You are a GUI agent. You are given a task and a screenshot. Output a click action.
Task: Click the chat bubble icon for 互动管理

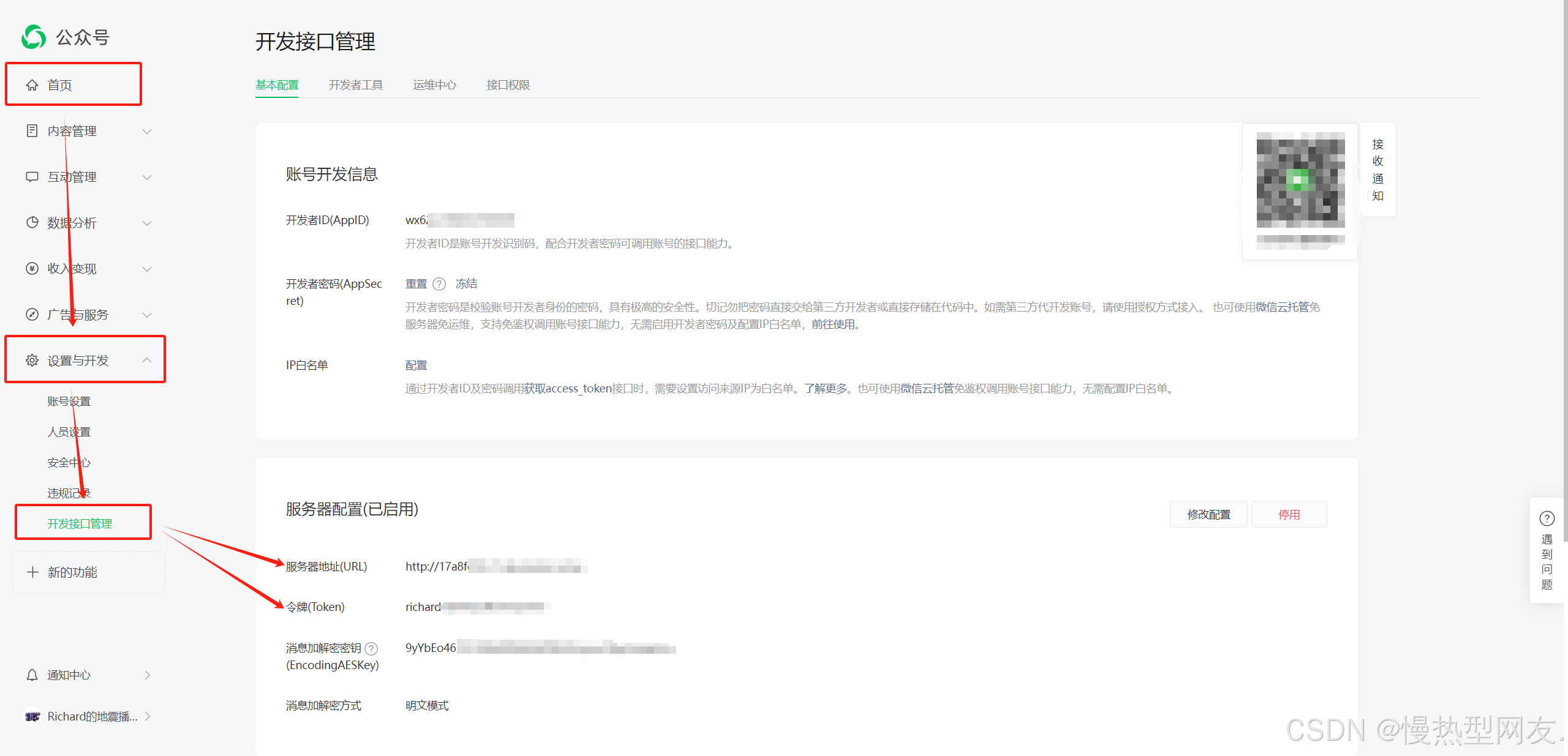(32, 177)
